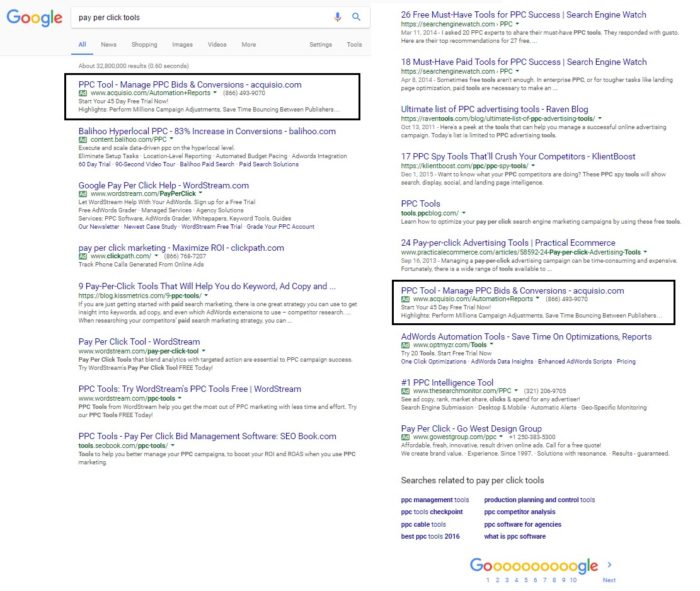
Task: Click the Google logo
Action: [34, 18]
